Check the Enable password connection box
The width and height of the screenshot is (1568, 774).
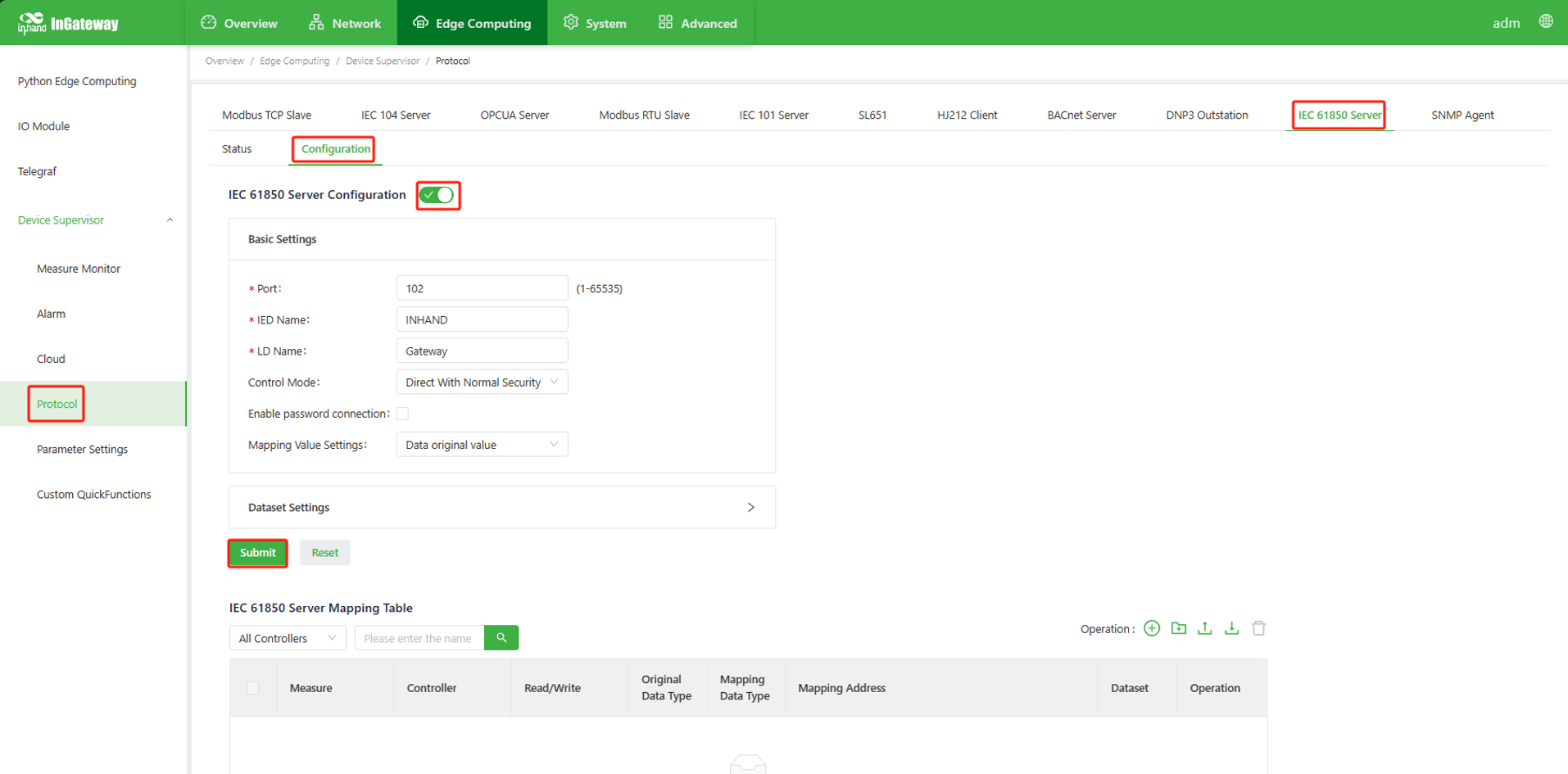[x=402, y=414]
